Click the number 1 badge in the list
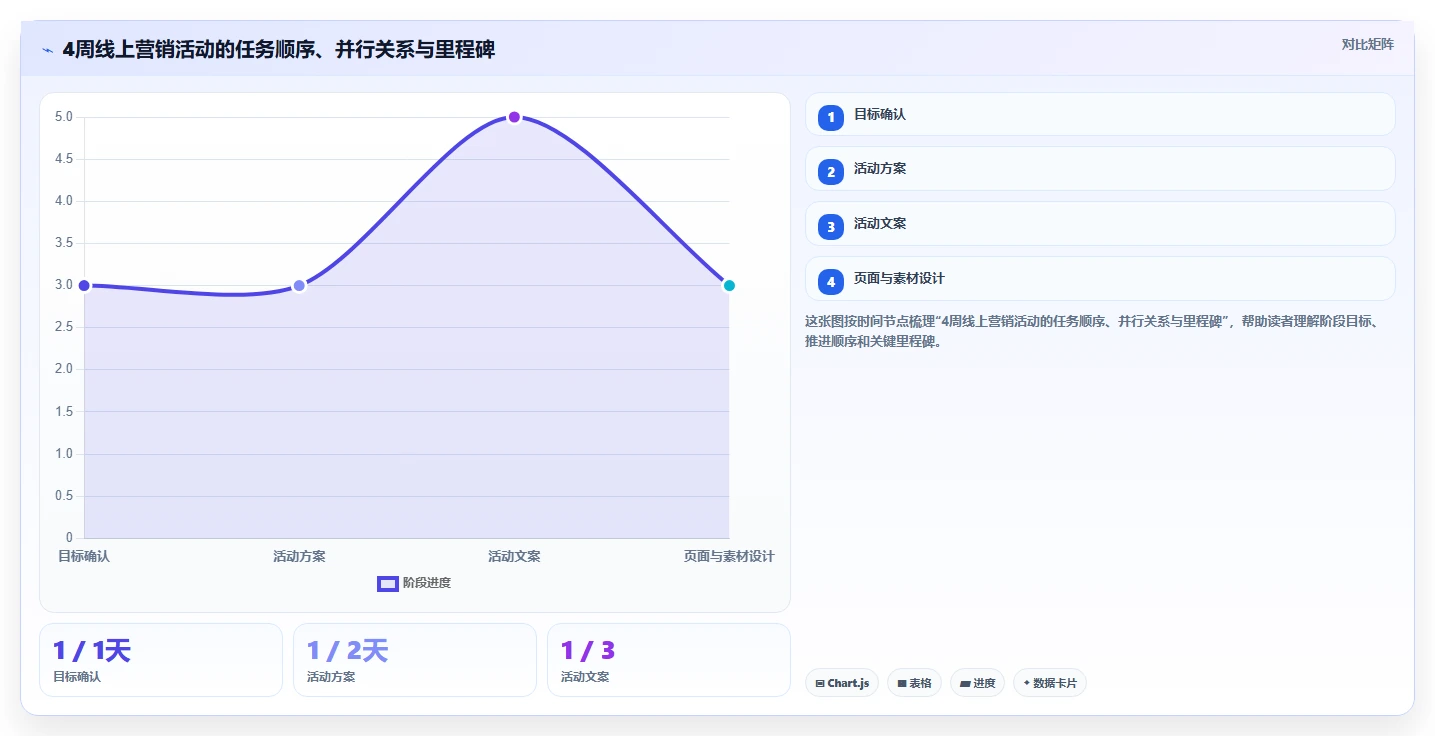Viewport: 1435px width, 736px height. tap(830, 118)
